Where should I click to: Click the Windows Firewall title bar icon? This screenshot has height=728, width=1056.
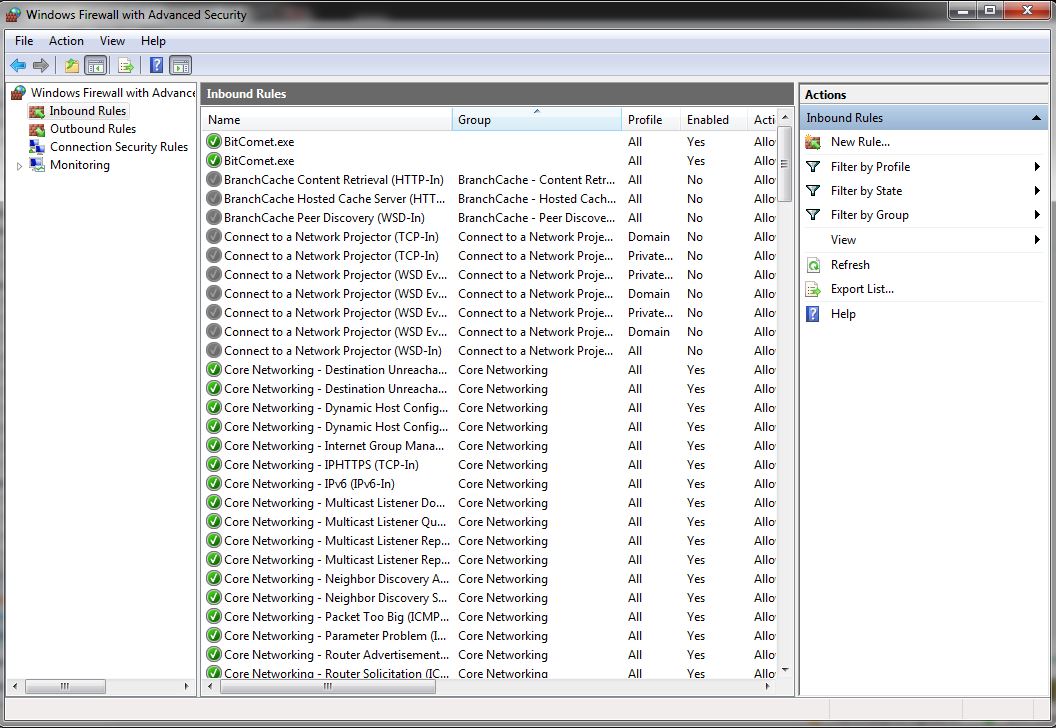13,15
